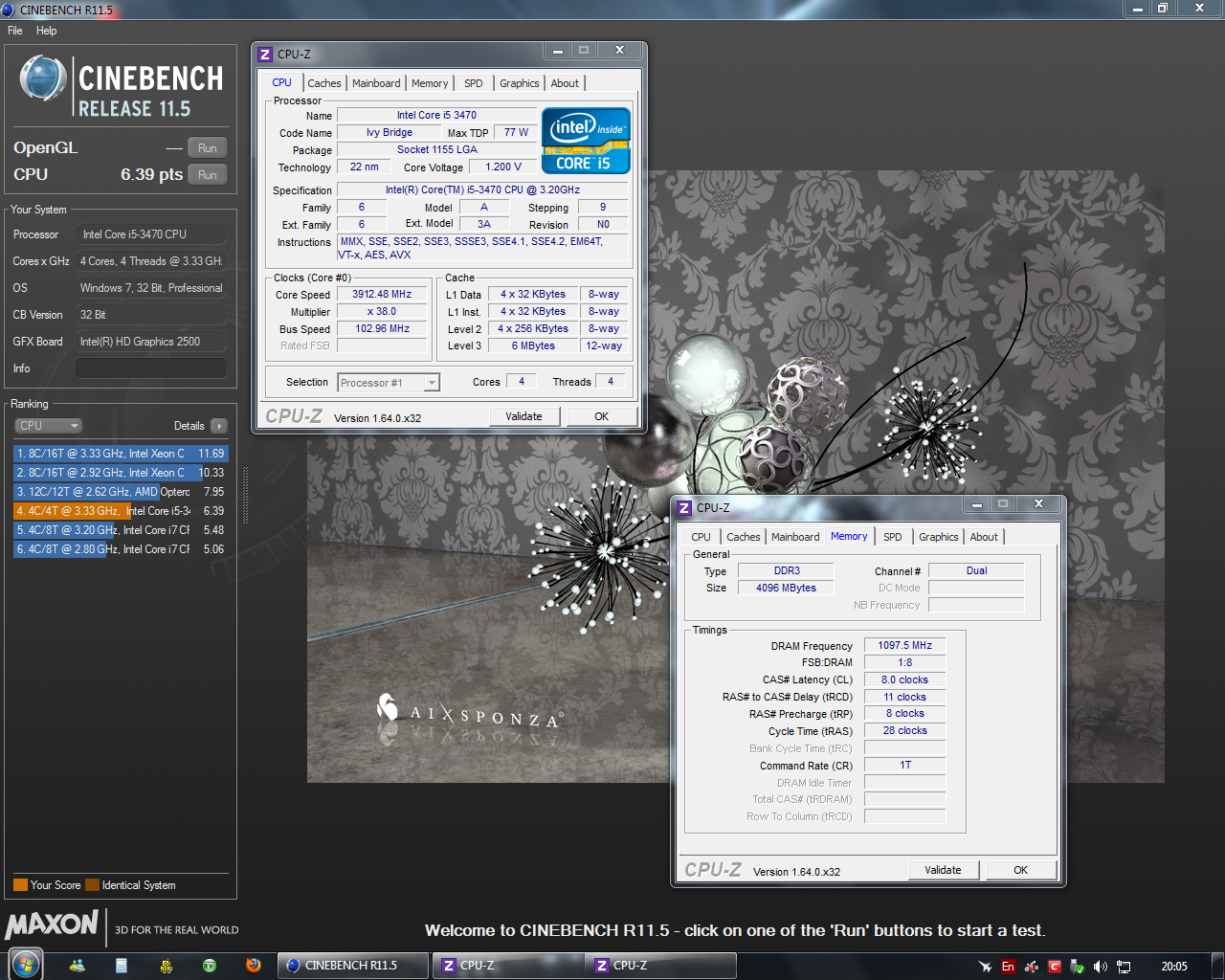
Task: Run the CPU benchmark
Action: coord(208,175)
